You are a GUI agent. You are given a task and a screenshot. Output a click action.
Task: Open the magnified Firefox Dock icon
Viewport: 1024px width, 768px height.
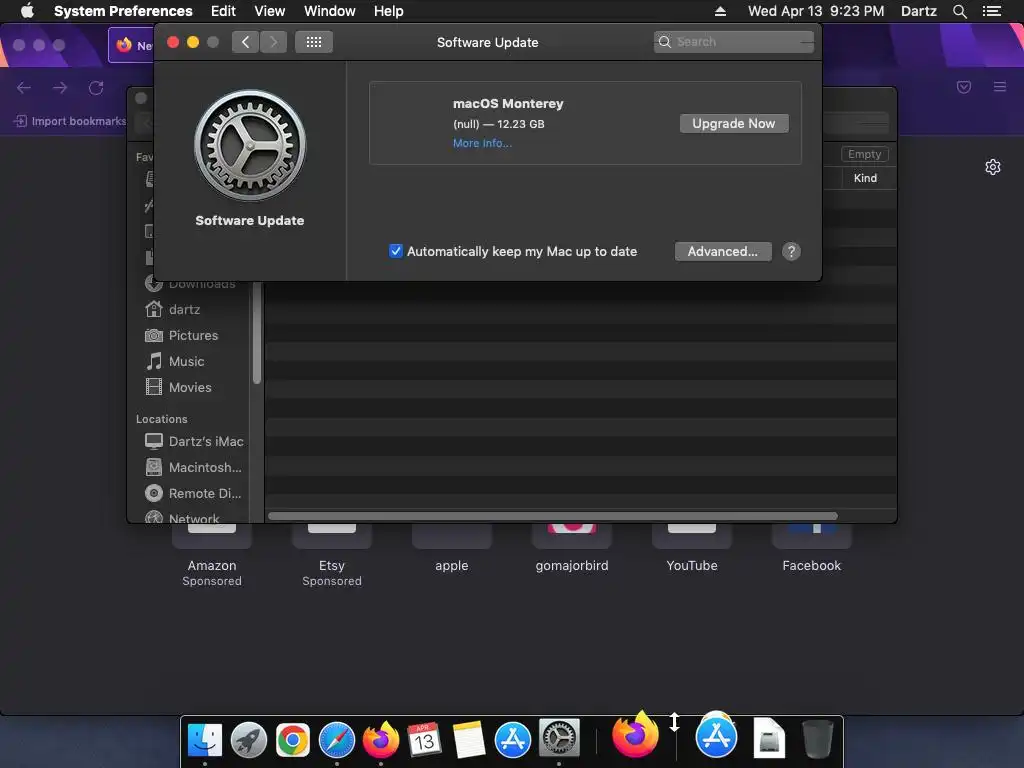635,734
